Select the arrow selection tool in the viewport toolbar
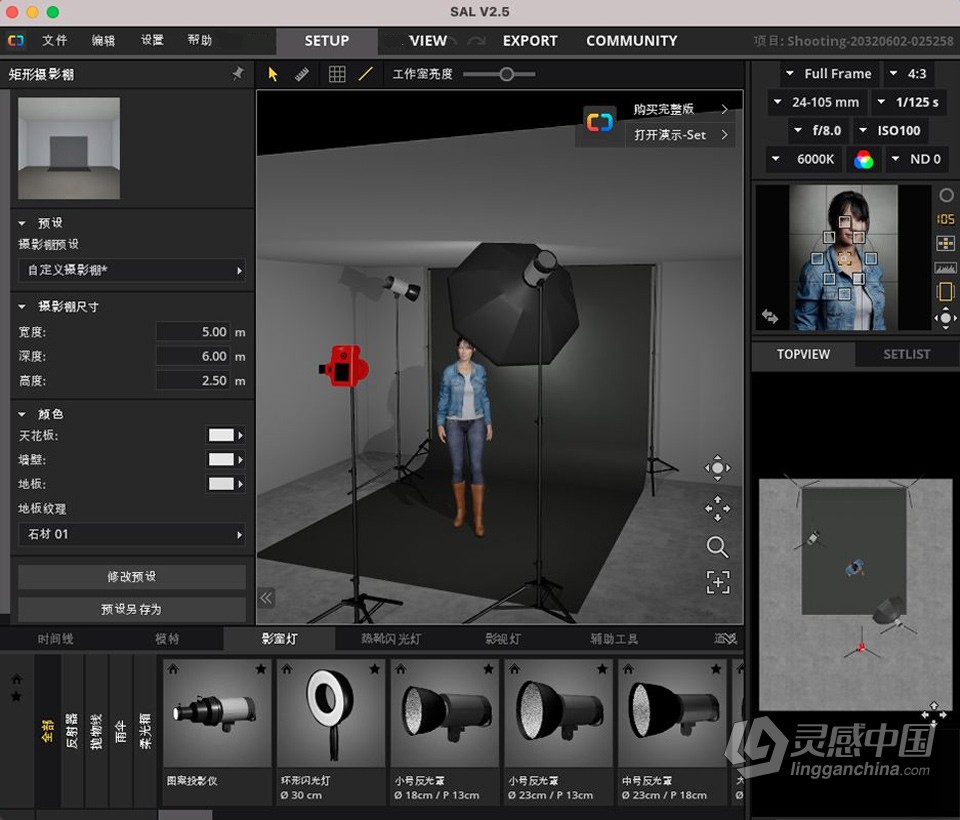Screen dimensions: 960x820 pos(271,73)
